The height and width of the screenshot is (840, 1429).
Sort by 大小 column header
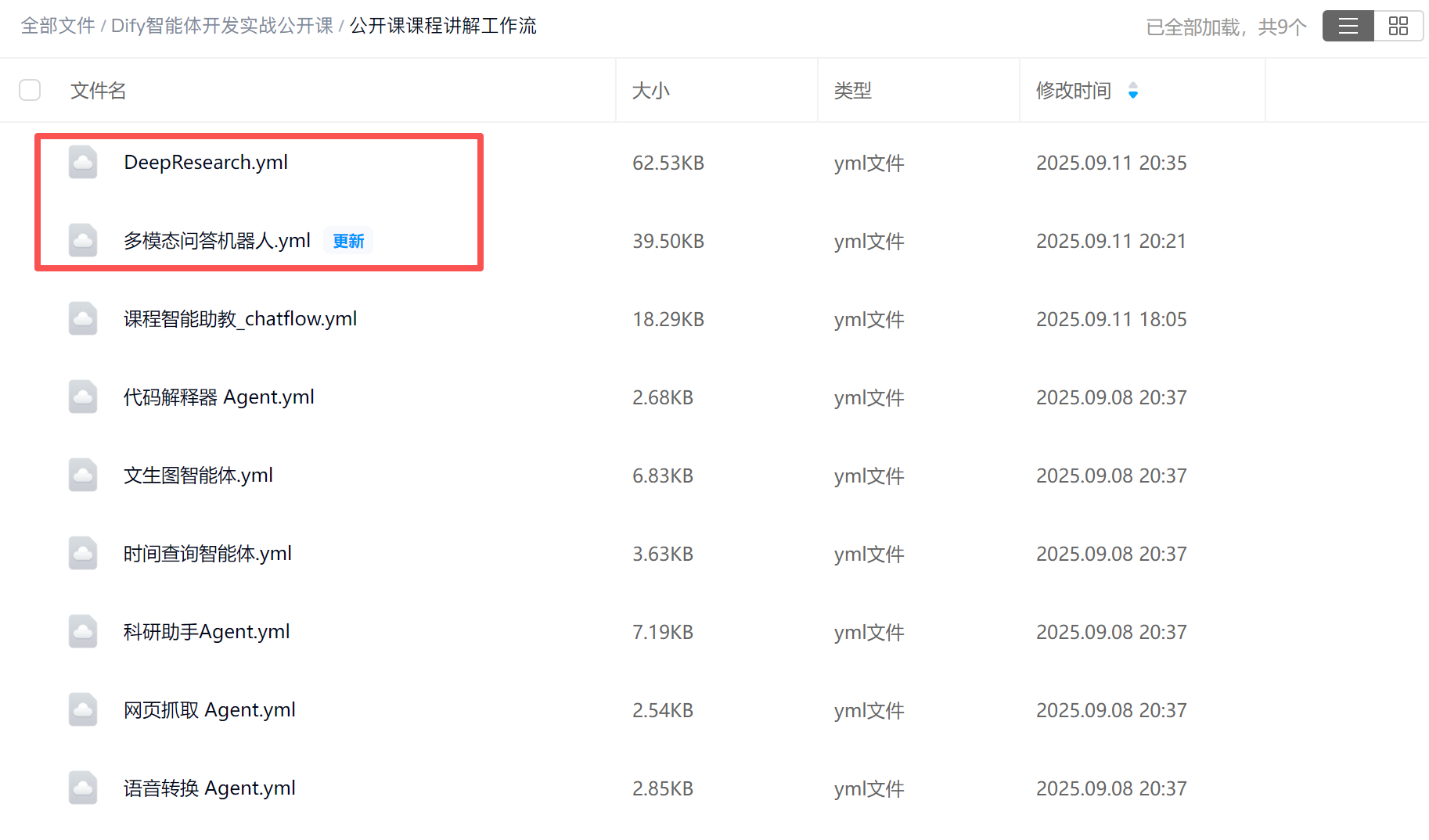tap(651, 91)
